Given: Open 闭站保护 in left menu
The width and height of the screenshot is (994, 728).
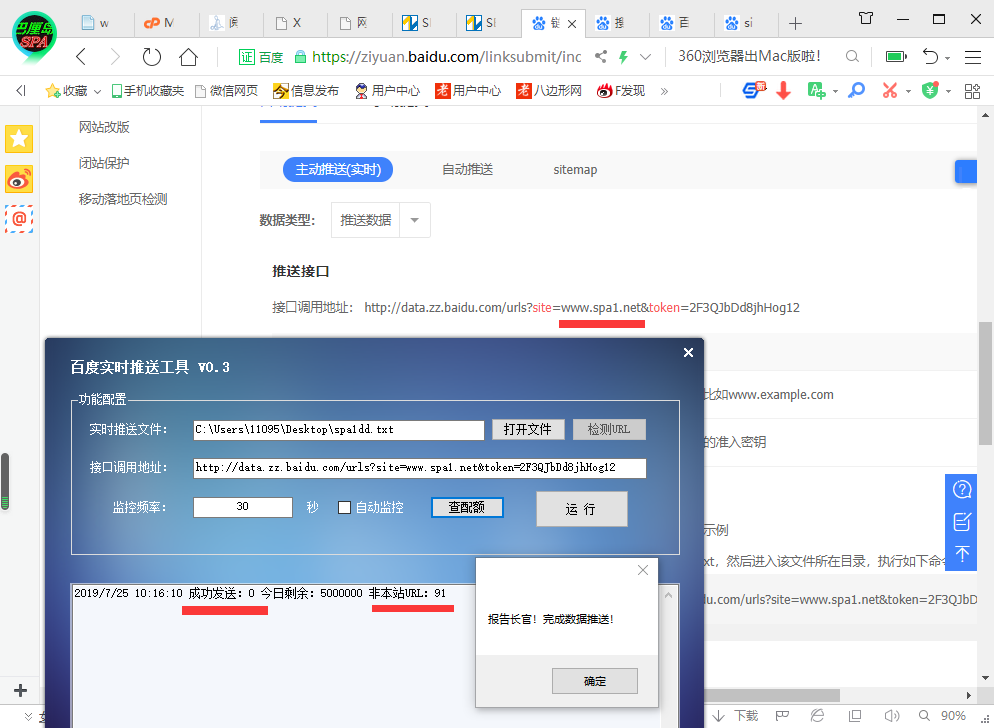Looking at the screenshot, I should click(104, 163).
